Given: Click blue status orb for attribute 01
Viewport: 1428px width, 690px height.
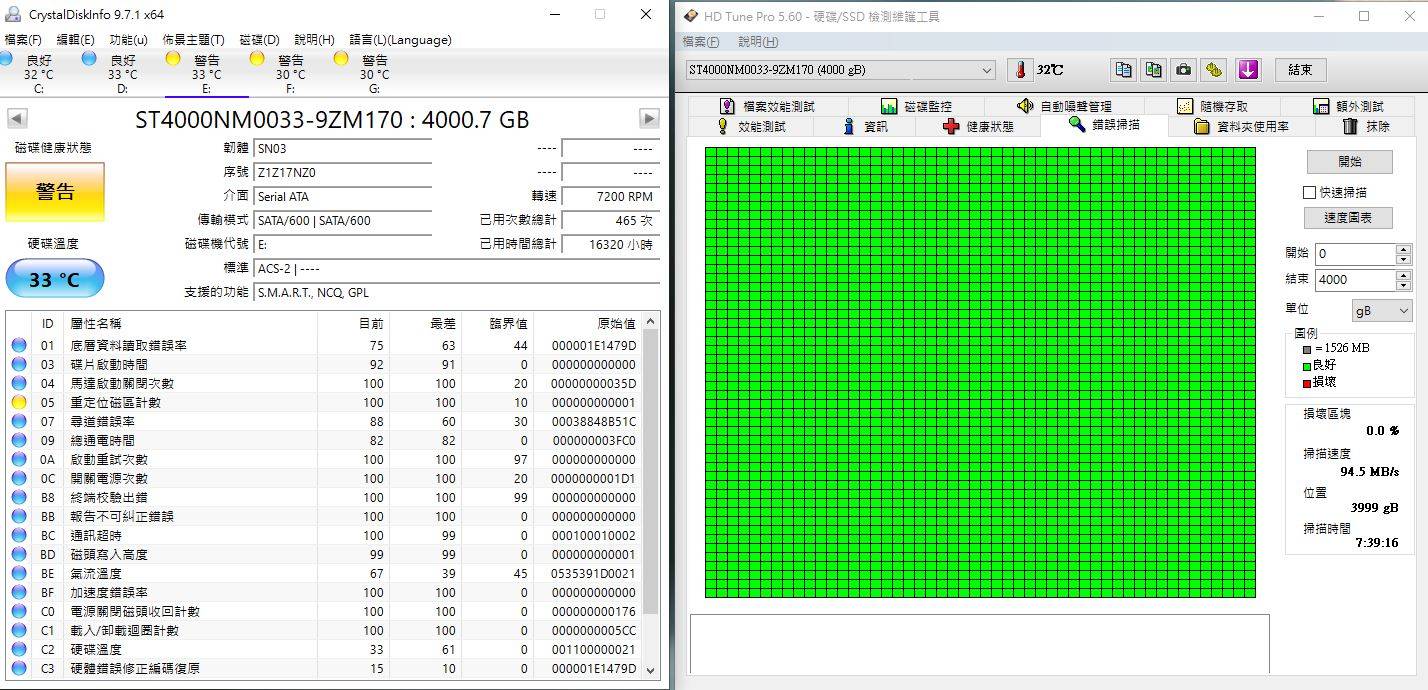Looking at the screenshot, I should [x=18, y=345].
